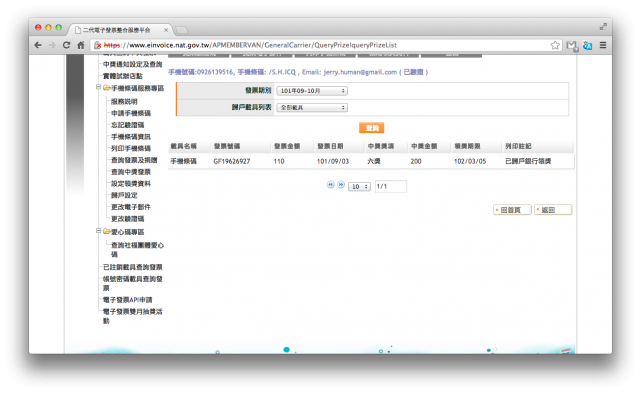
Task: Click the 六獎 prize cell
Action: (x=374, y=161)
